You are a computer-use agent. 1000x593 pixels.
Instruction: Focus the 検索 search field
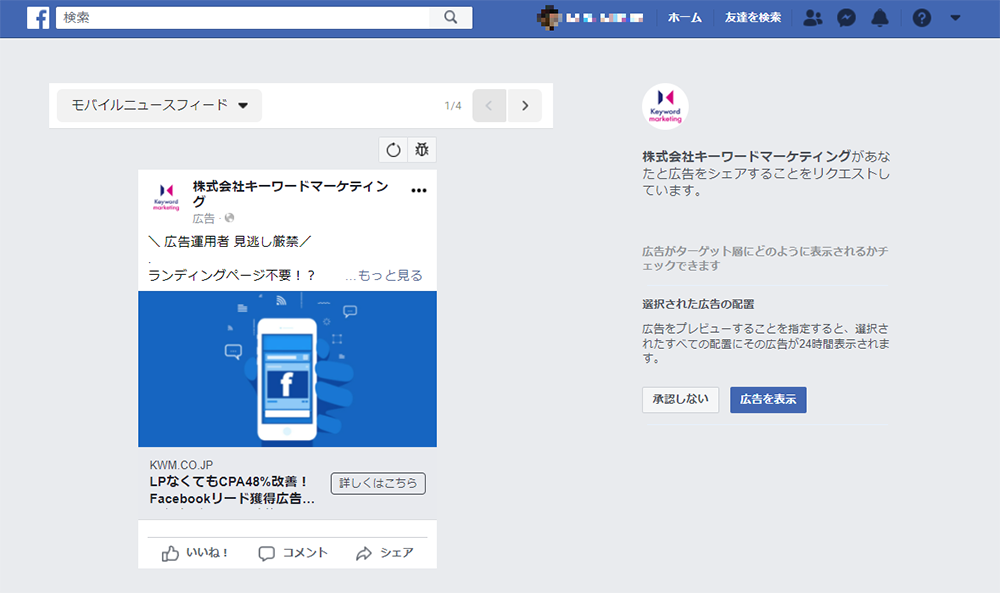point(242,18)
